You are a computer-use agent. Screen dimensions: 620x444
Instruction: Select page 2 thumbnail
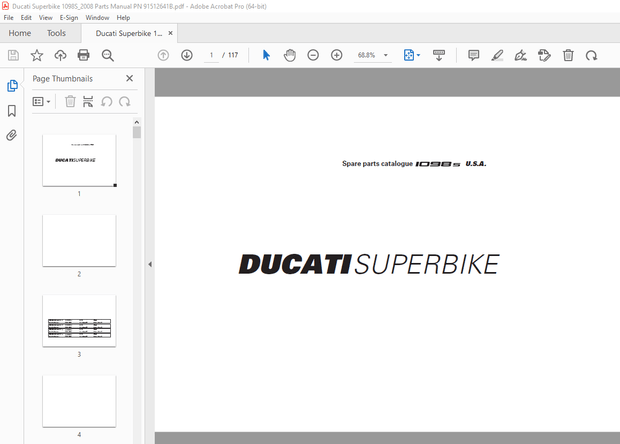[79, 241]
